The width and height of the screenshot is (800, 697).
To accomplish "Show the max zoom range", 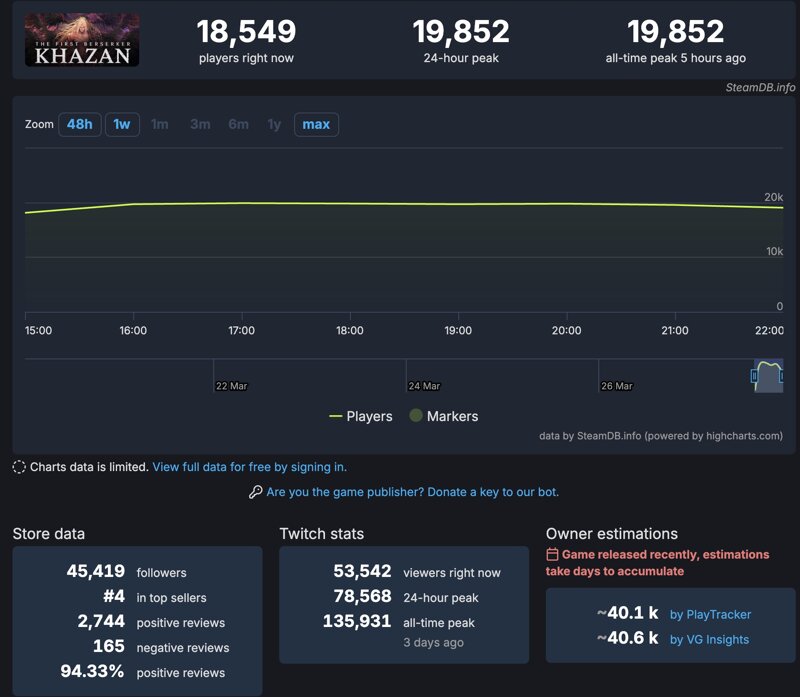I will point(316,125).
